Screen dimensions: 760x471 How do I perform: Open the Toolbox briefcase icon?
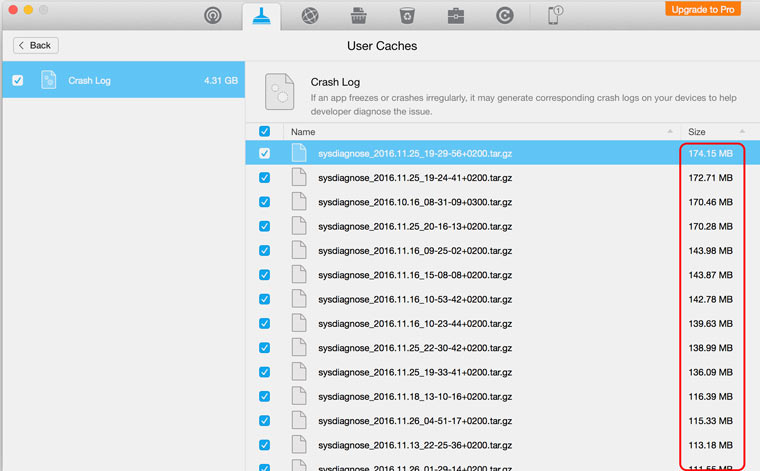pos(456,16)
